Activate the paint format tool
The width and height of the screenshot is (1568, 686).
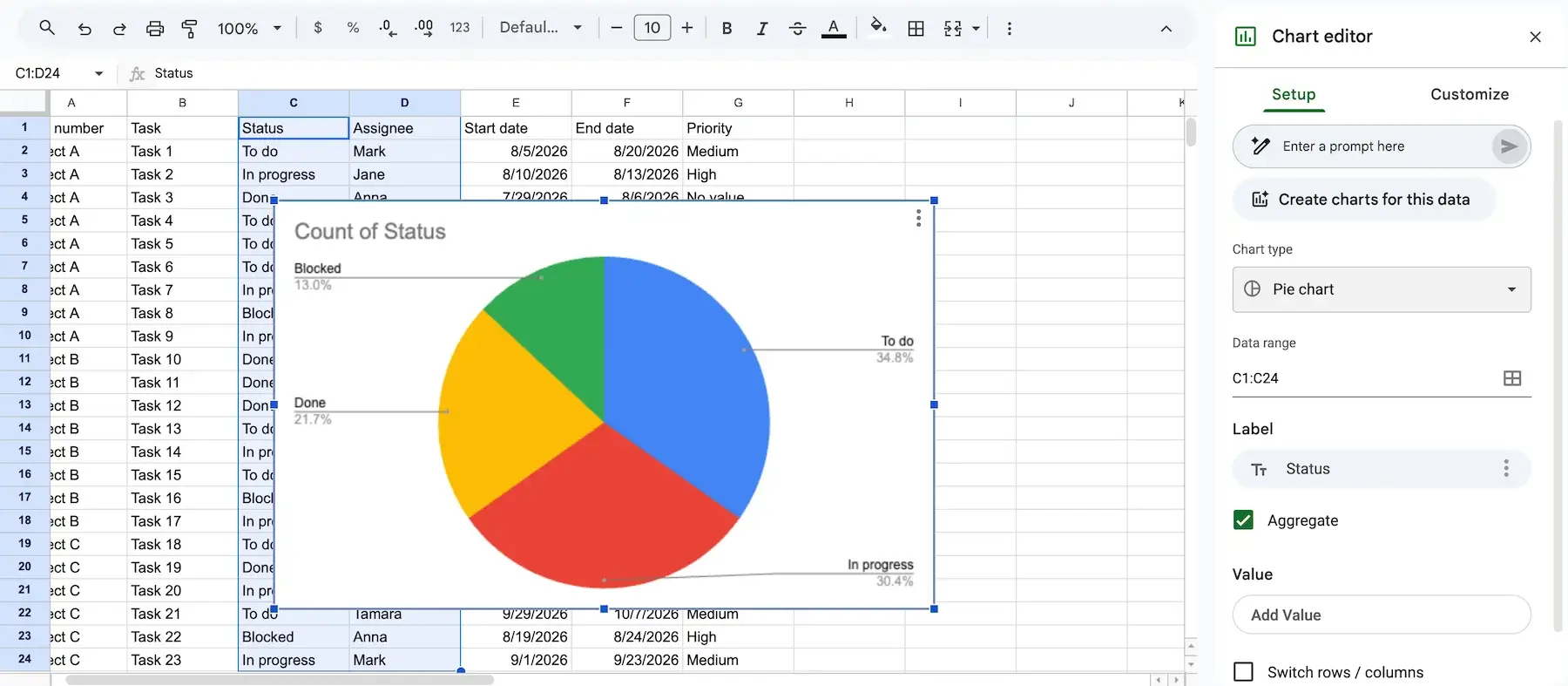click(189, 28)
